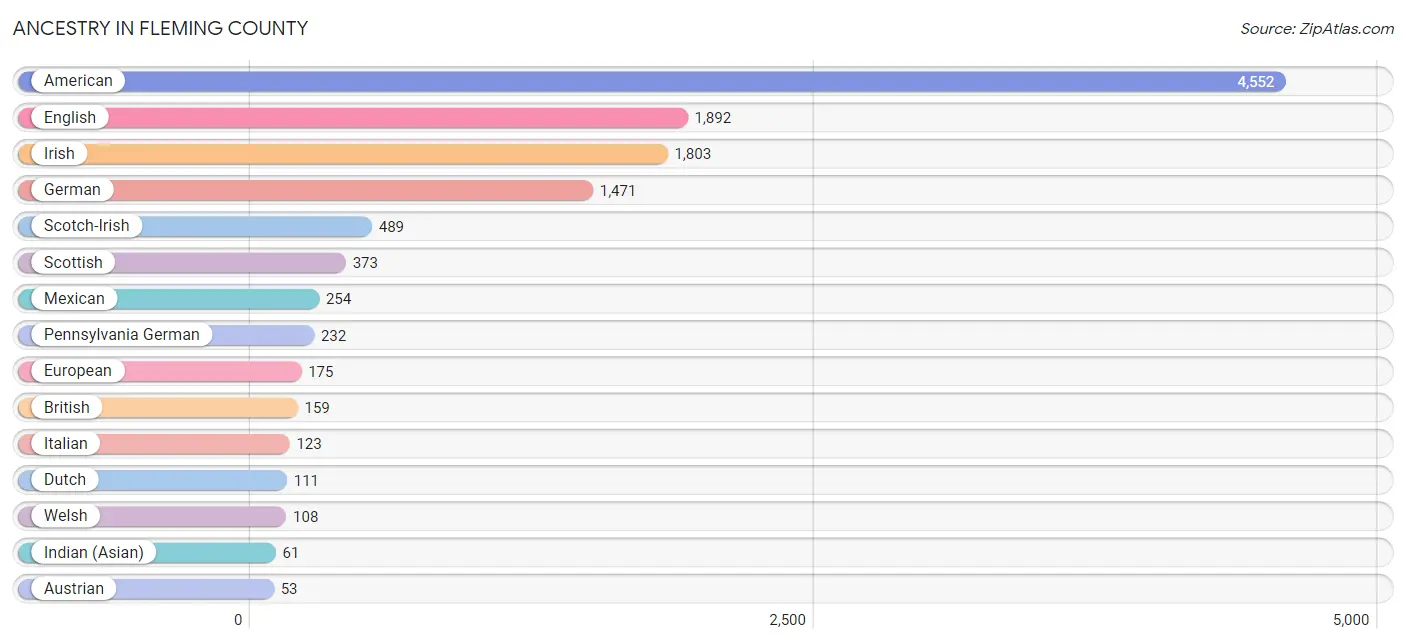Click the Welsh label
Image resolution: width=1406 pixels, height=644 pixels.
[65, 516]
